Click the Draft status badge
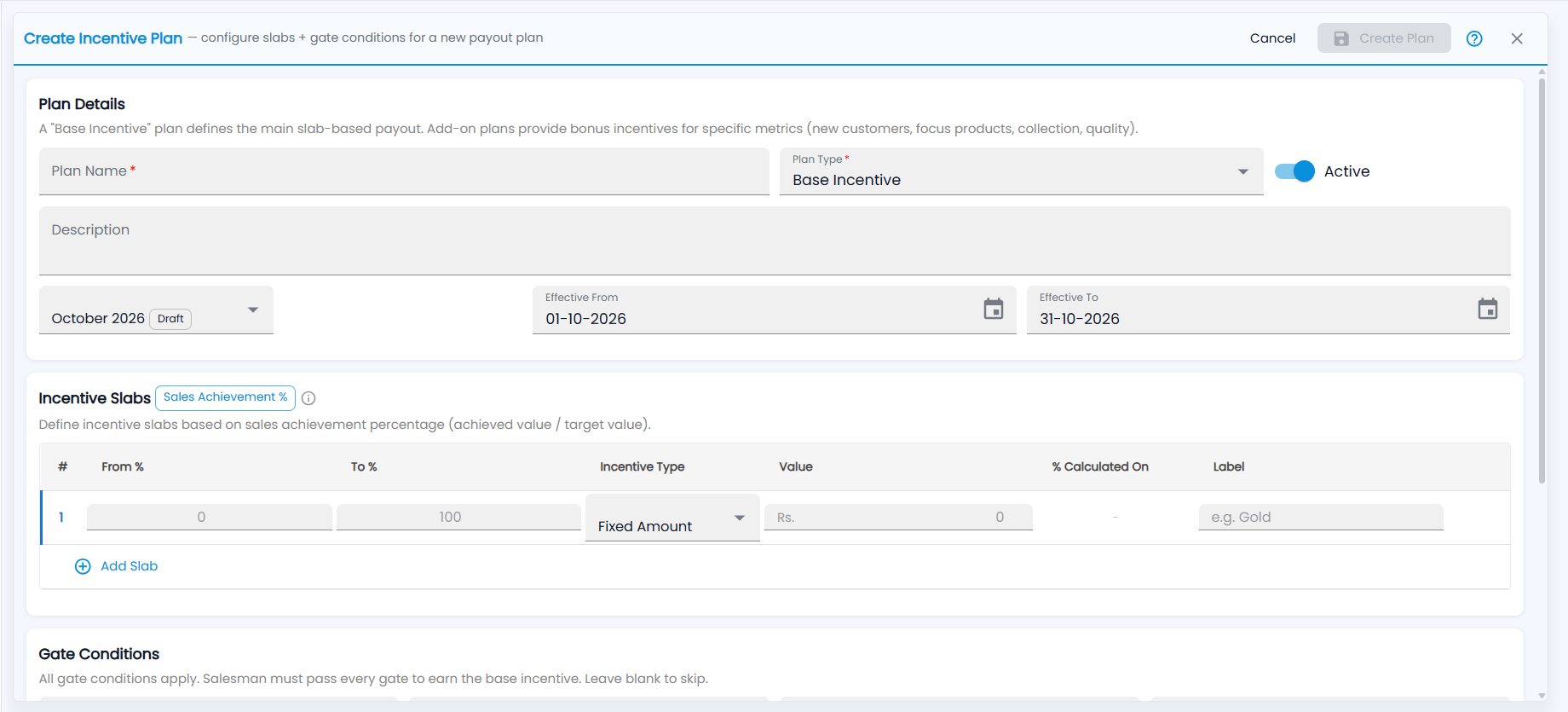Image resolution: width=1568 pixels, height=712 pixels. click(170, 319)
